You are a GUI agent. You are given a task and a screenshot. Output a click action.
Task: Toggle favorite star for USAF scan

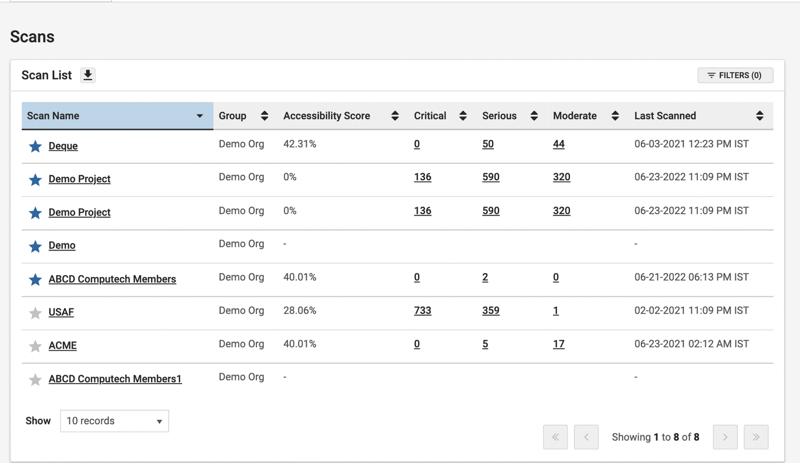click(x=35, y=313)
